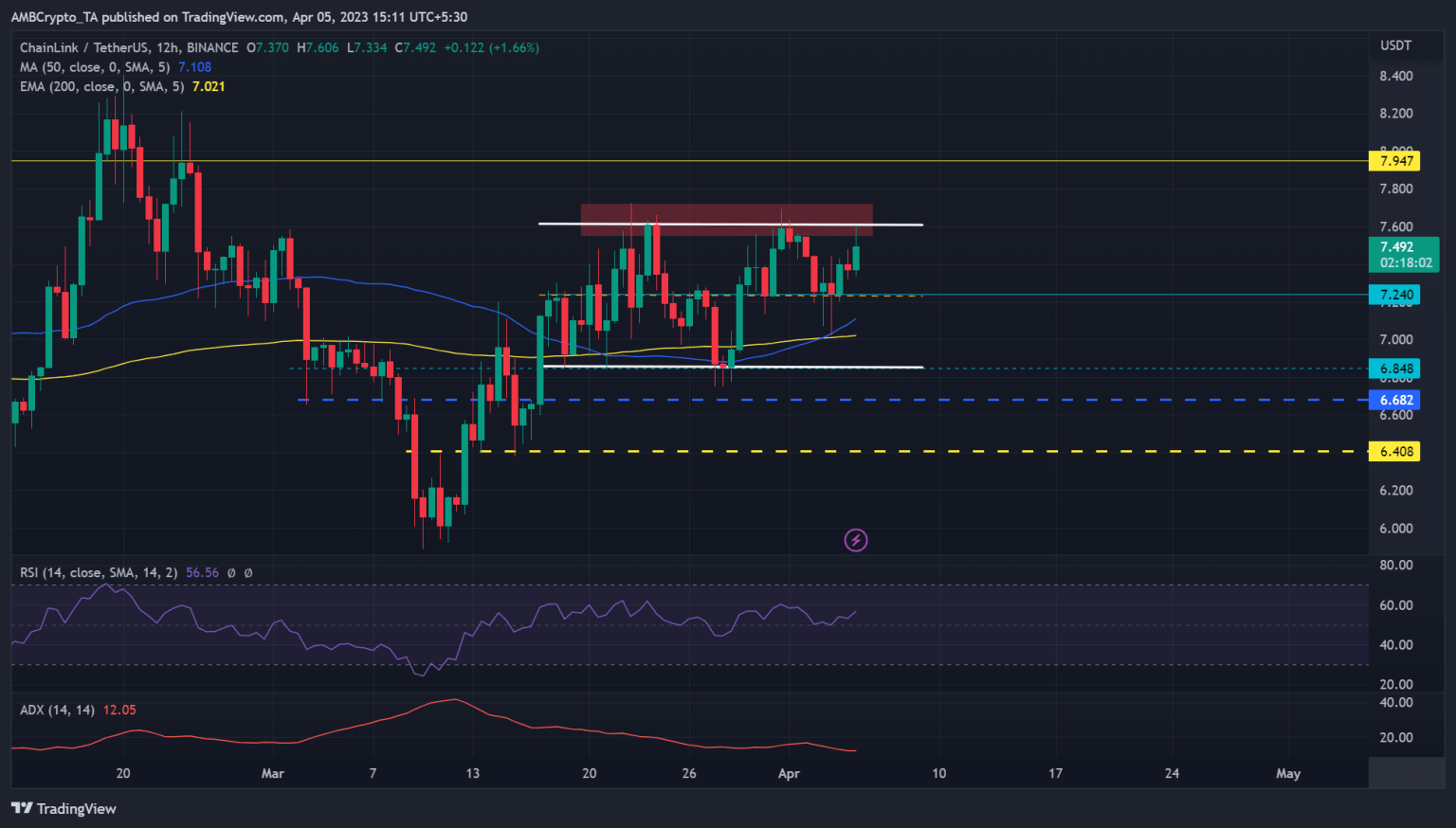Click the yellow 6.408 price label
This screenshot has height=828, width=1456.
tap(1396, 452)
